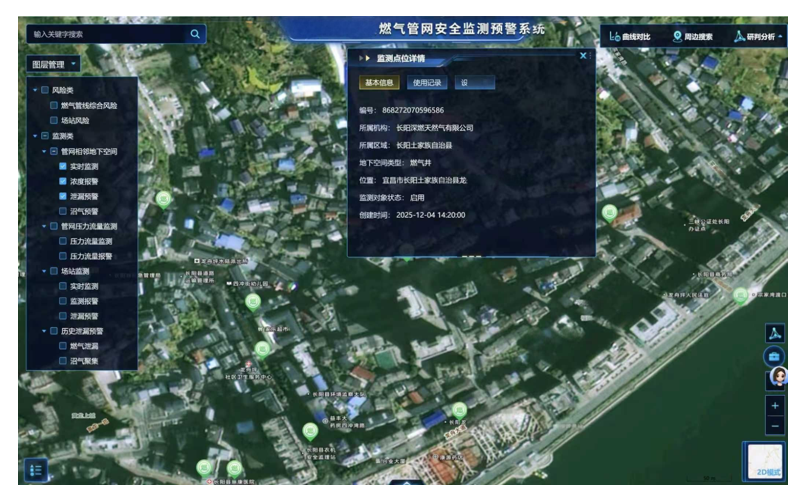This screenshot has width=802, height=497.
Task: Check 沼气预警 layer
Action: point(63,211)
